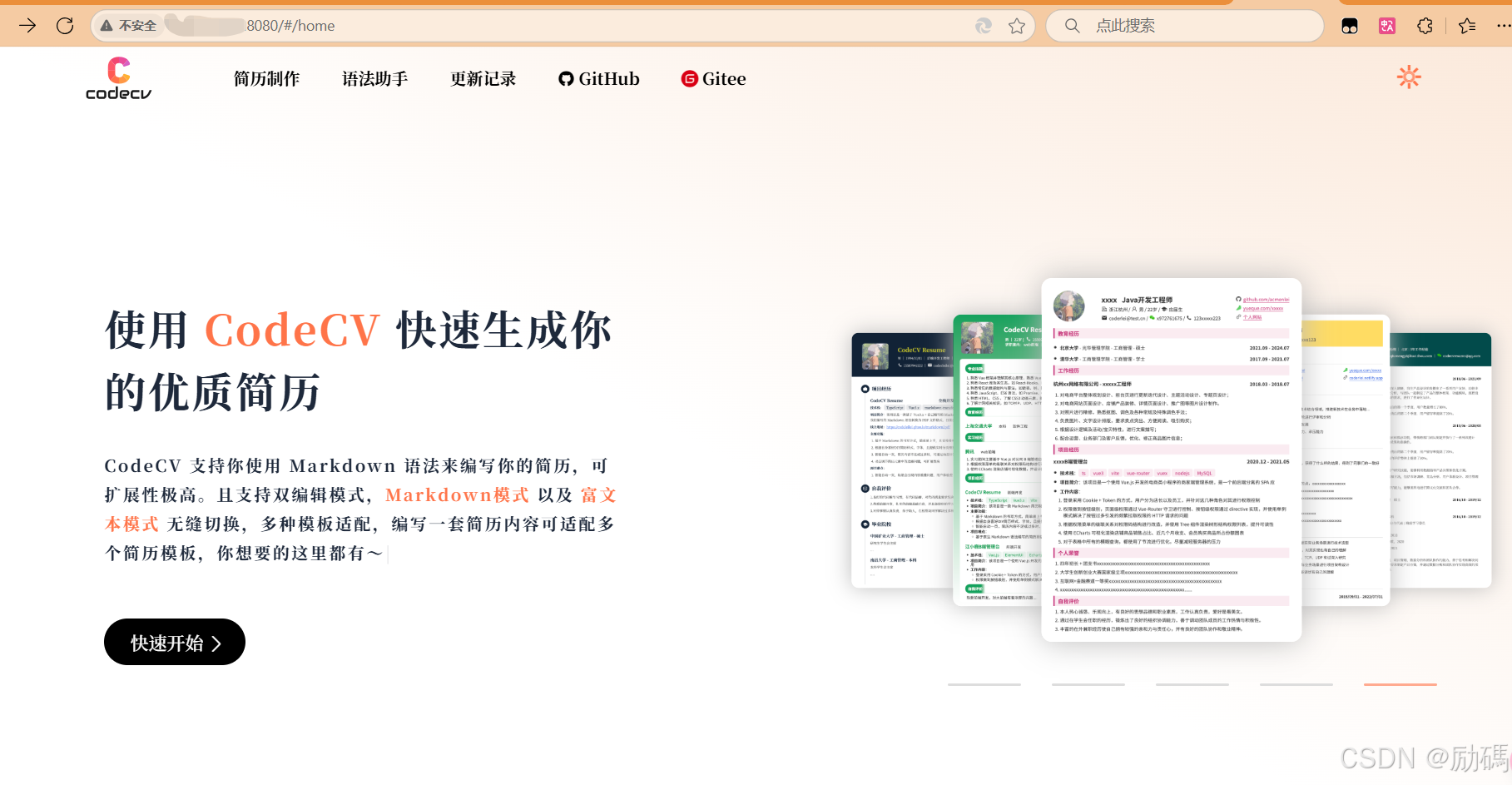The width and height of the screenshot is (1512, 785).
Task: Select the fourth carousel indicator bar
Action: click(x=1296, y=684)
